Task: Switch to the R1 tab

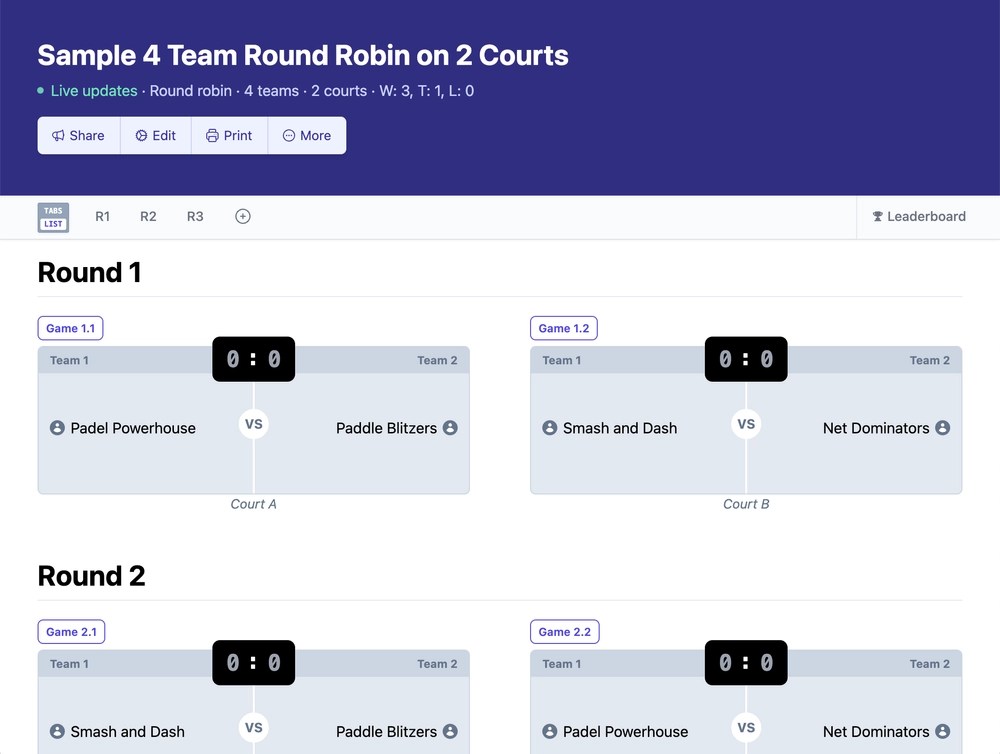Action: coord(103,216)
